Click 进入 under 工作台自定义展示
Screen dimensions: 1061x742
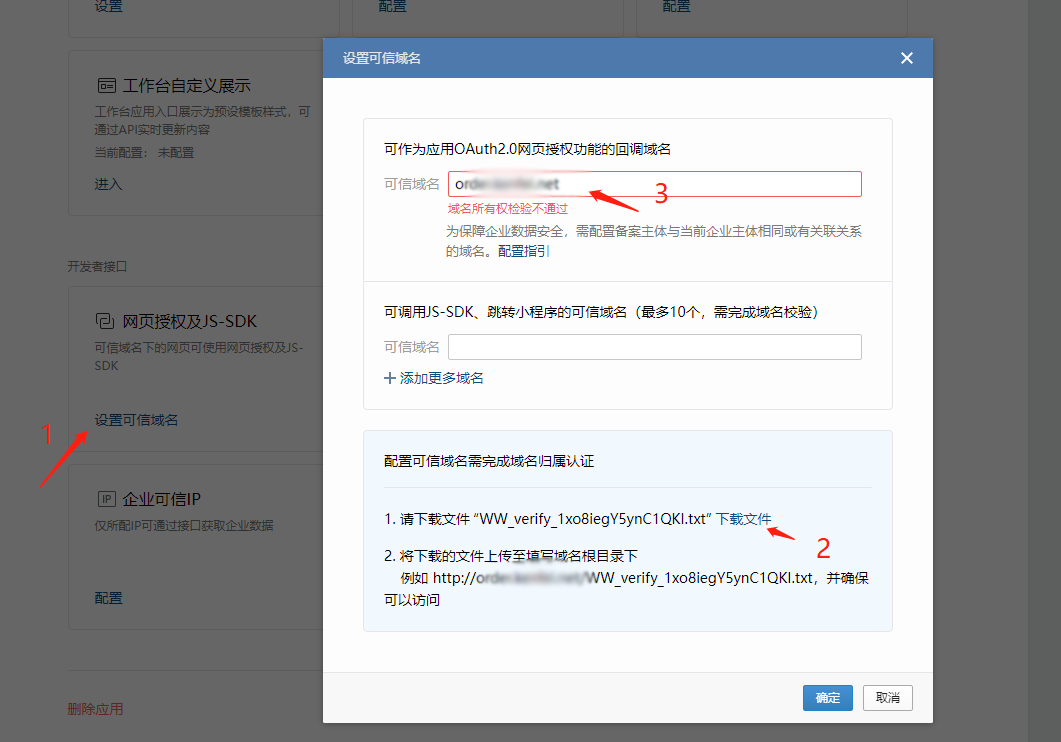(108, 184)
